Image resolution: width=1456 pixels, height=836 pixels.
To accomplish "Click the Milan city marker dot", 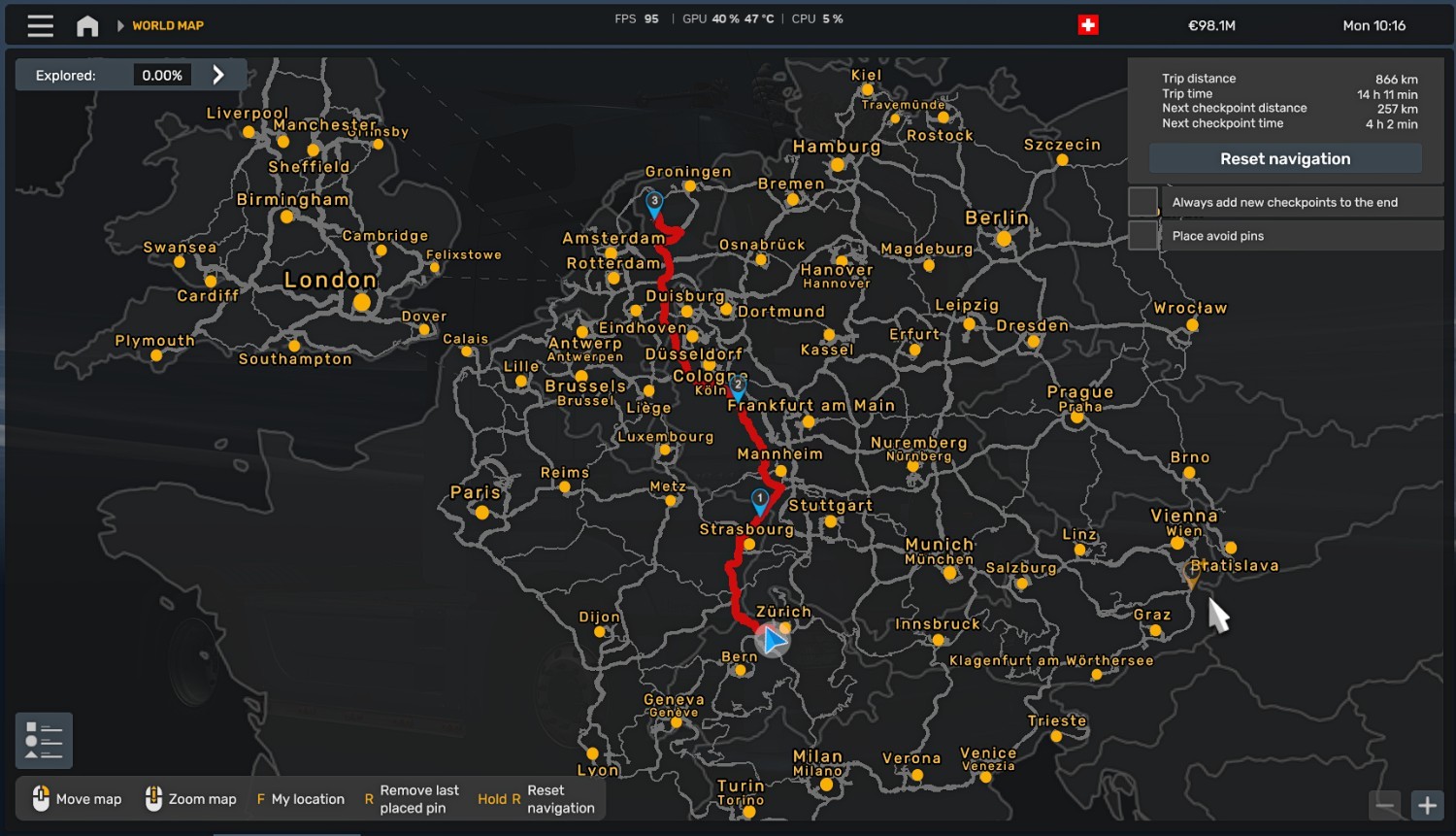I will [826, 784].
